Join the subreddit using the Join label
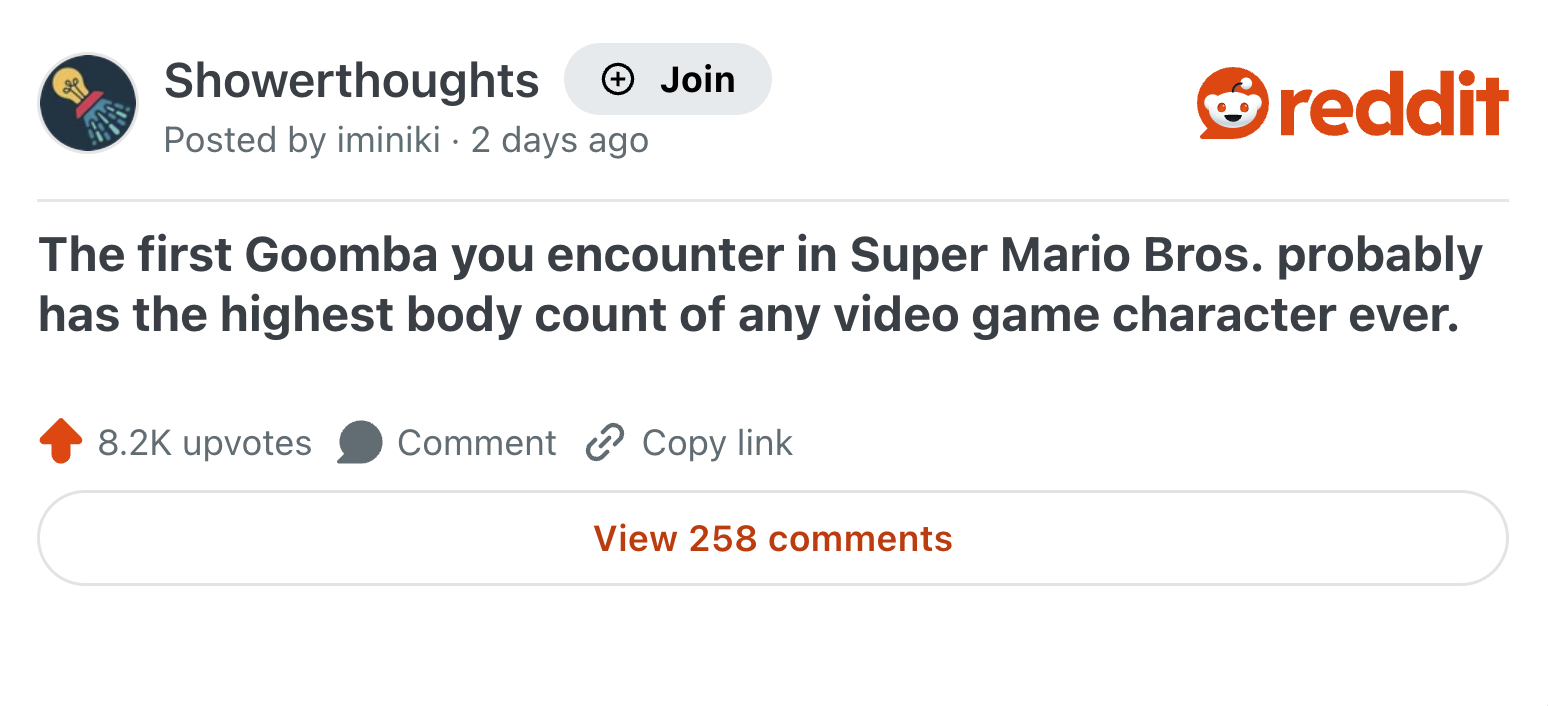This screenshot has width=1548, height=706. pos(697,79)
